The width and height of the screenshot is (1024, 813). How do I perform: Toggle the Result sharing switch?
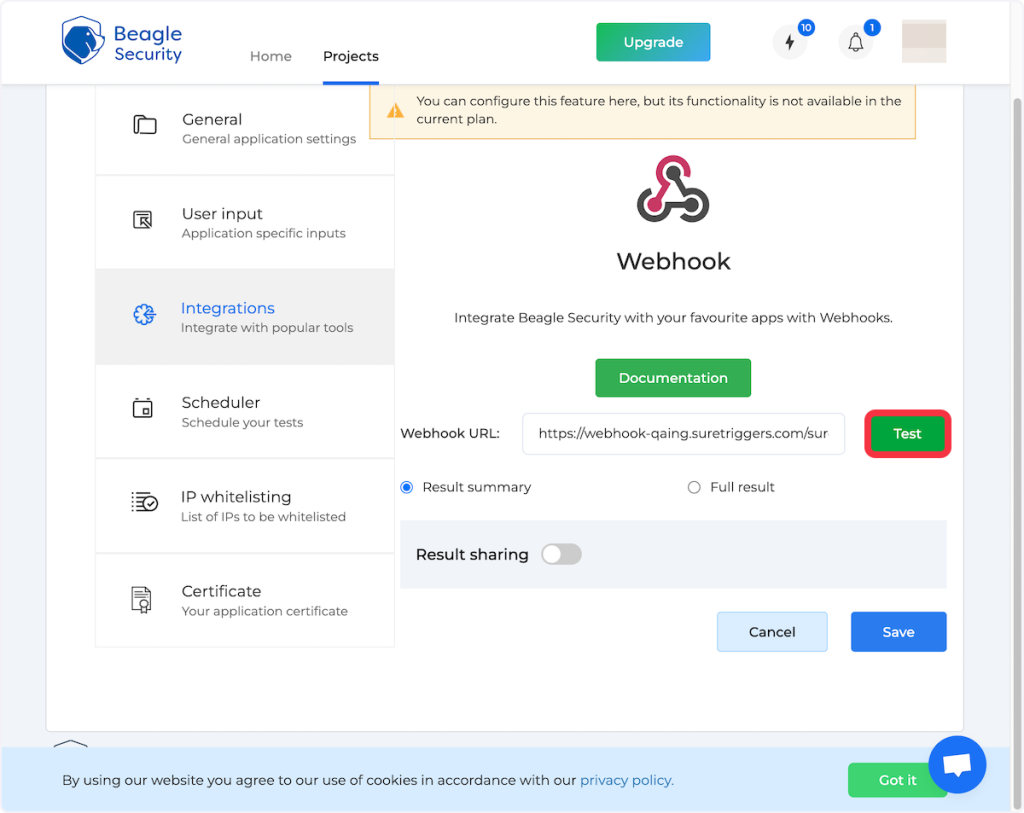coord(561,554)
